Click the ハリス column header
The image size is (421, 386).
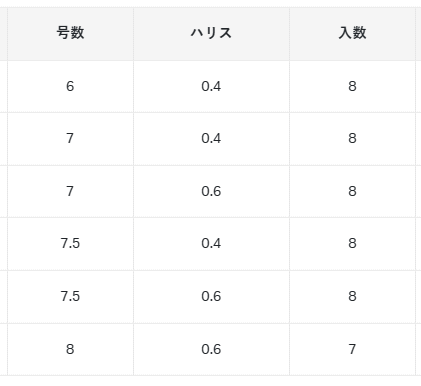point(211,34)
